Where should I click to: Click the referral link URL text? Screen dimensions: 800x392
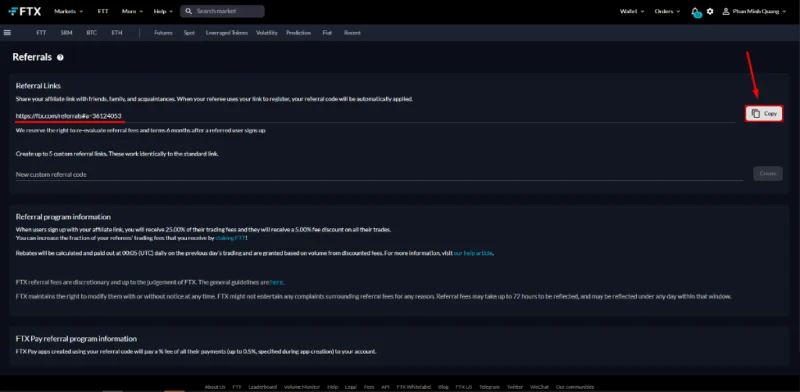tap(68, 116)
